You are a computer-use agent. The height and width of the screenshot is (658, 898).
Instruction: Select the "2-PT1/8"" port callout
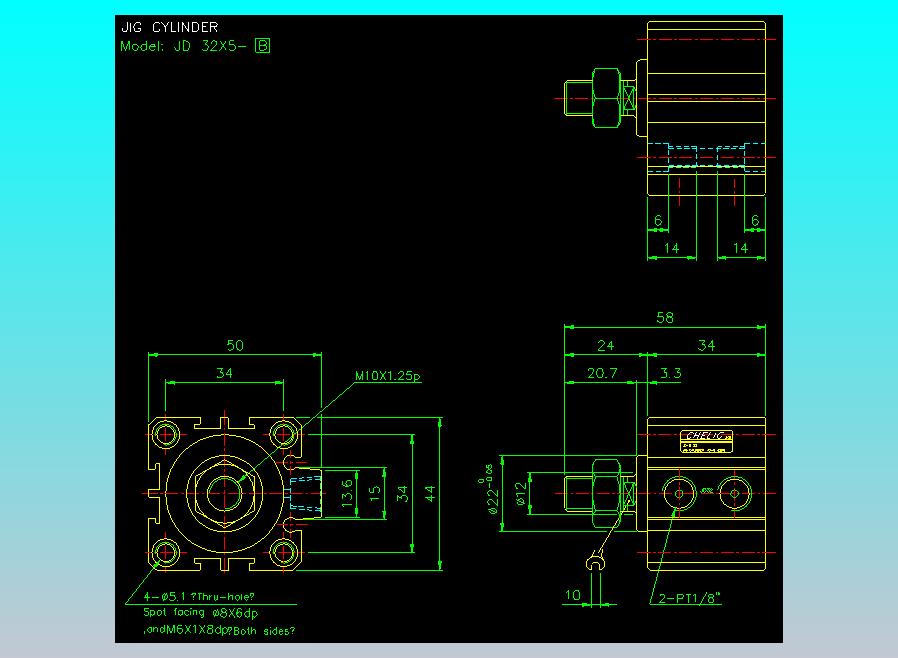point(690,598)
